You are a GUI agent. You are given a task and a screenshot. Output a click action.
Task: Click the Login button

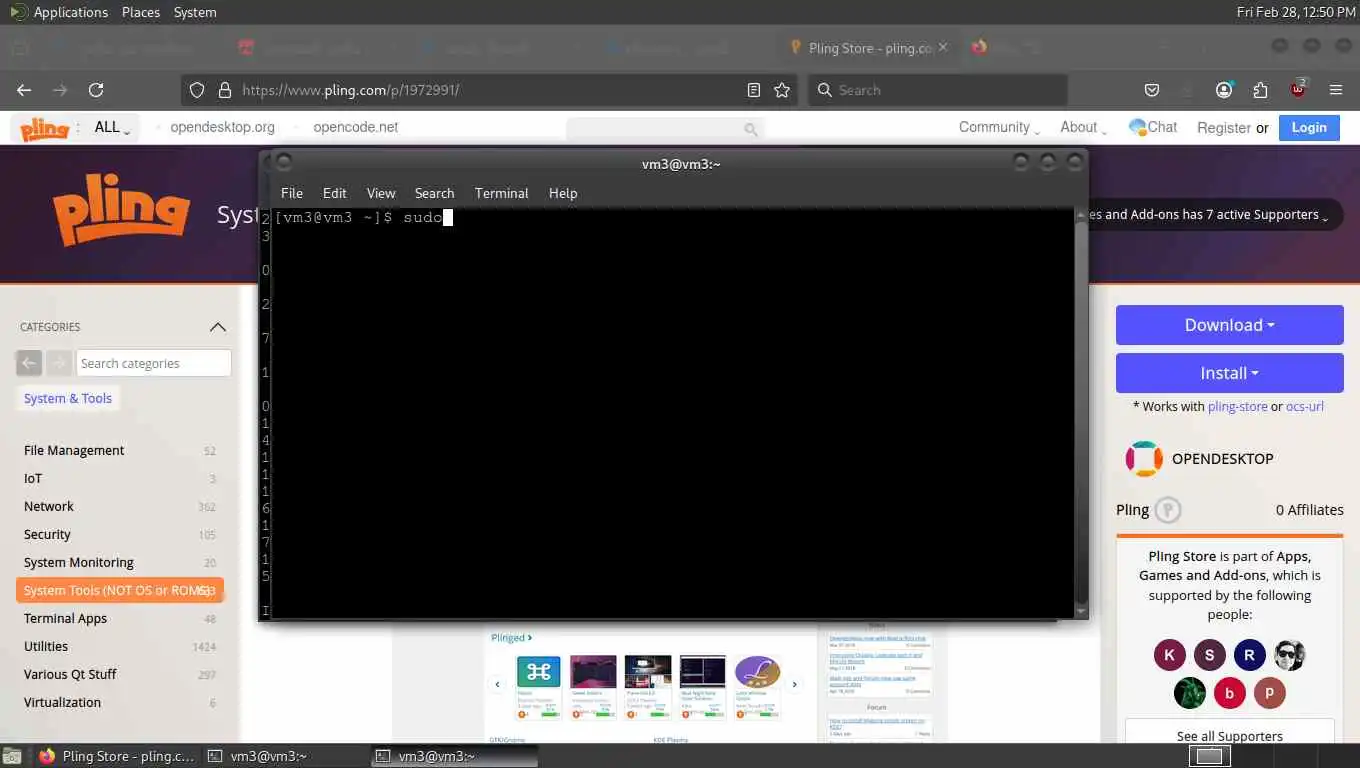(x=1309, y=127)
